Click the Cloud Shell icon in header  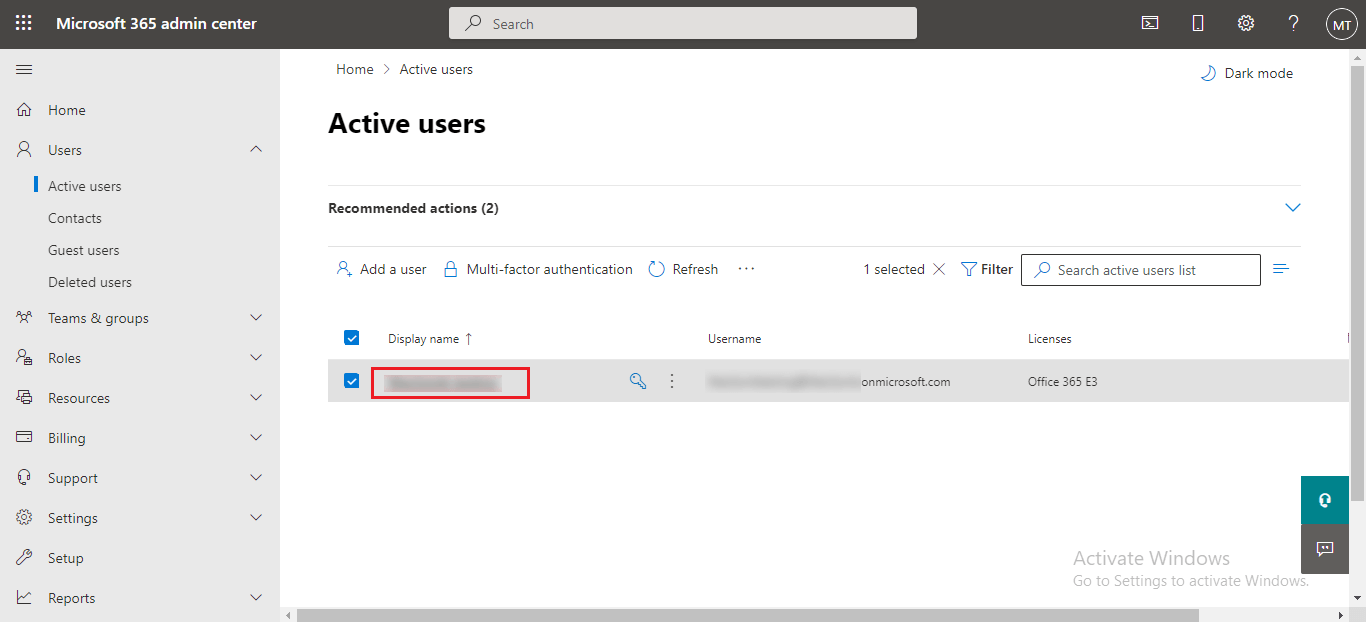click(x=1150, y=23)
